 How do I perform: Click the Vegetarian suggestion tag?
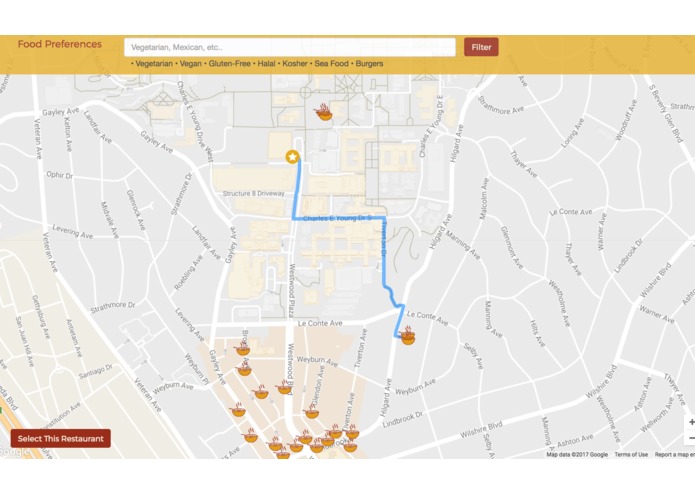154,64
